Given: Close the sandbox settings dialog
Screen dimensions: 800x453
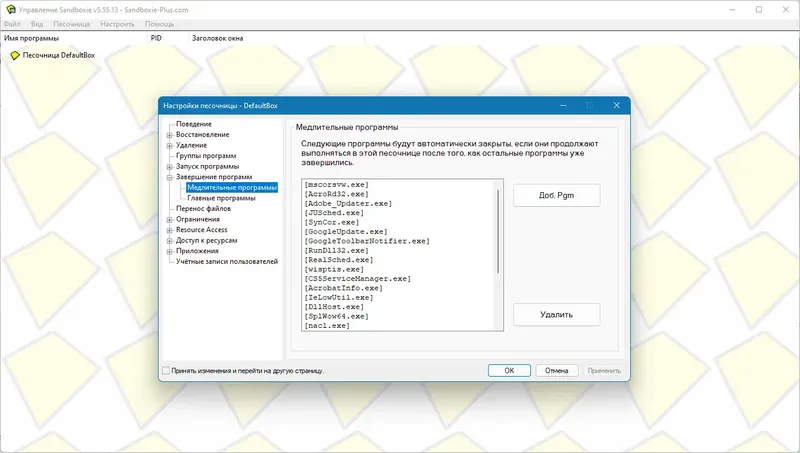Looking at the screenshot, I should (x=616, y=105).
